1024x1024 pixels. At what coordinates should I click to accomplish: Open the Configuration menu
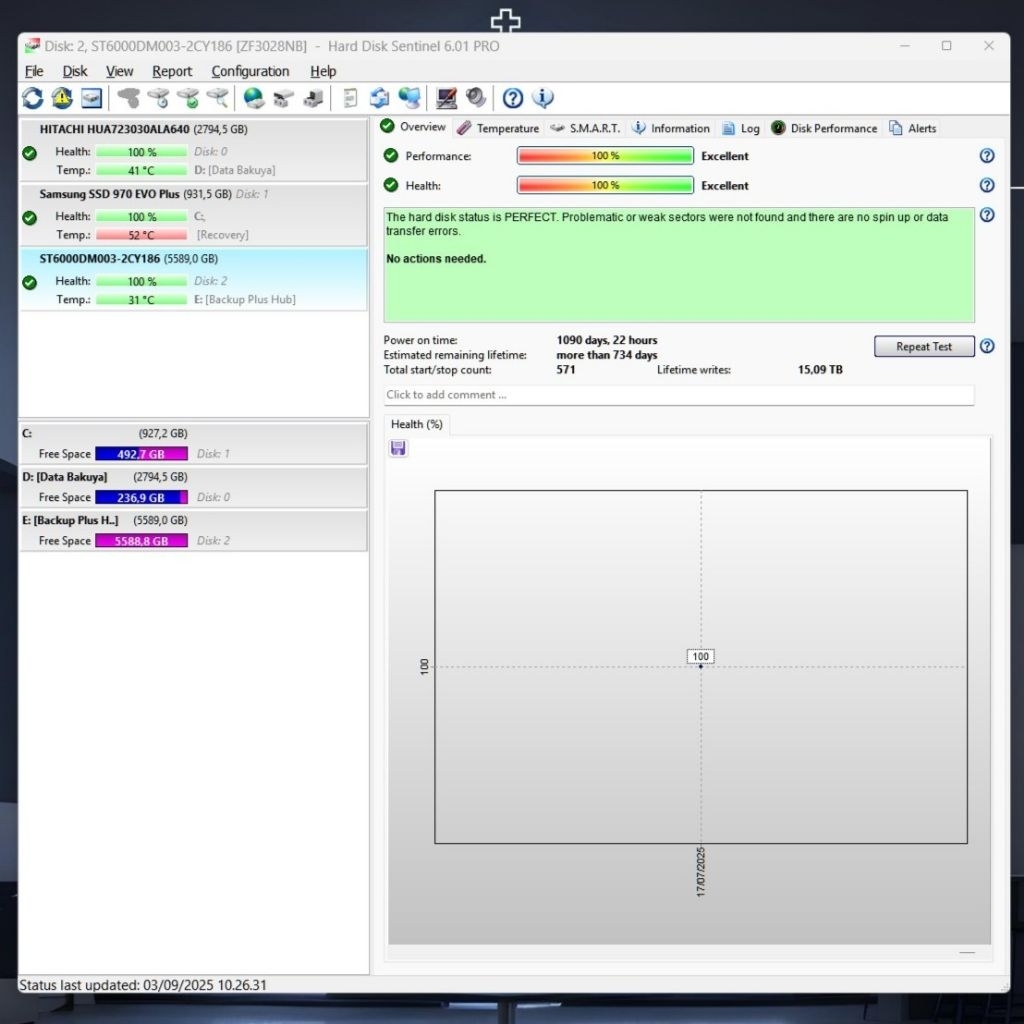point(250,71)
